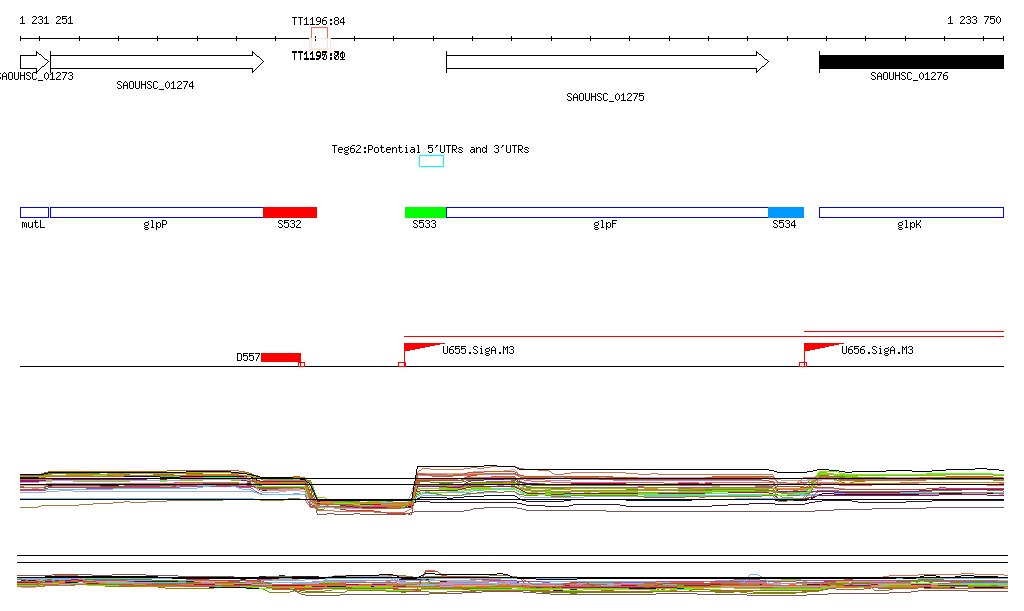Click the small red square under U655 flag
The width and height of the screenshot is (1024, 611).
(x=402, y=364)
